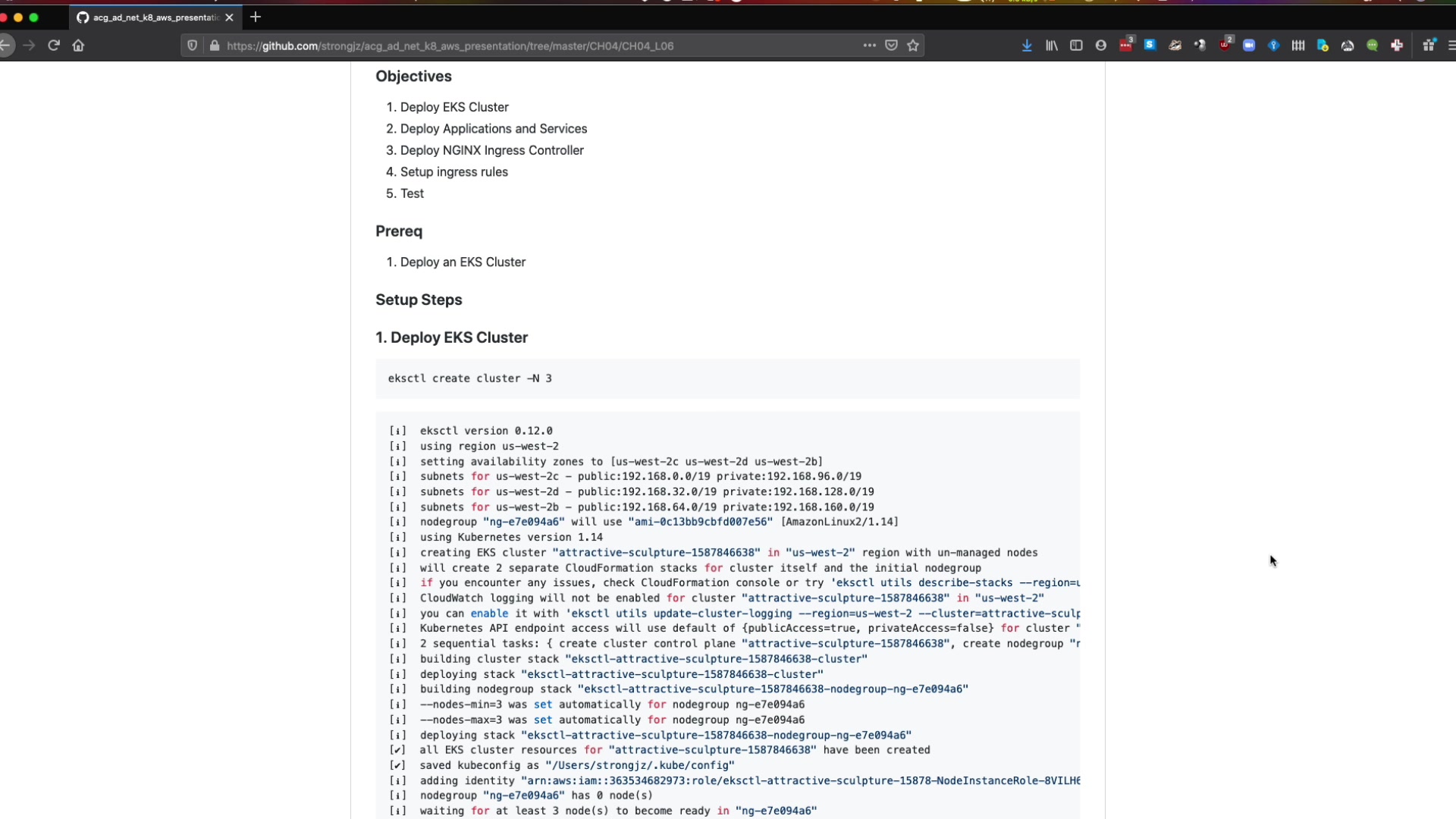Toggle the Firefox sidebar view

[x=1076, y=45]
